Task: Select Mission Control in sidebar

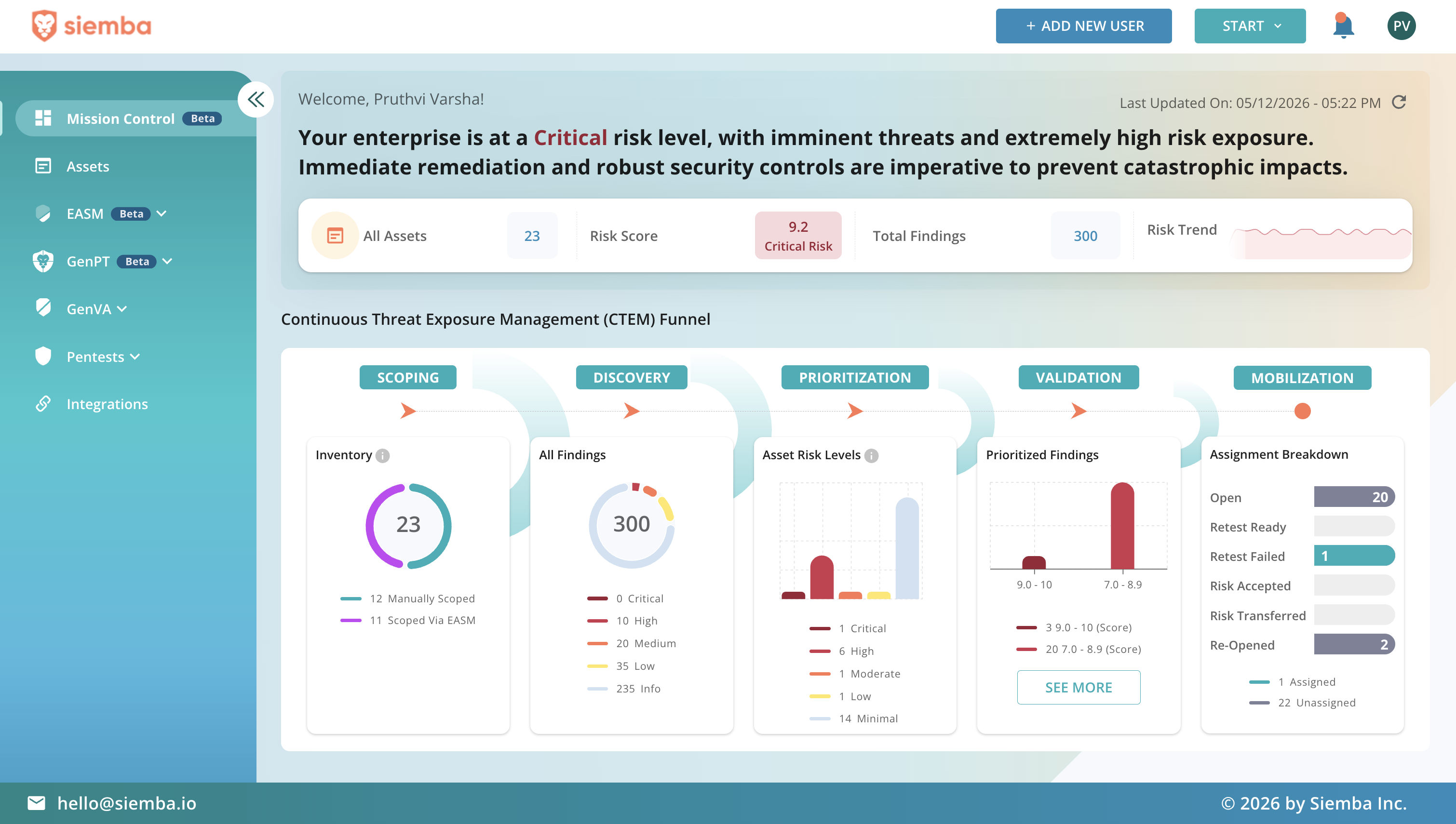Action: click(x=135, y=118)
